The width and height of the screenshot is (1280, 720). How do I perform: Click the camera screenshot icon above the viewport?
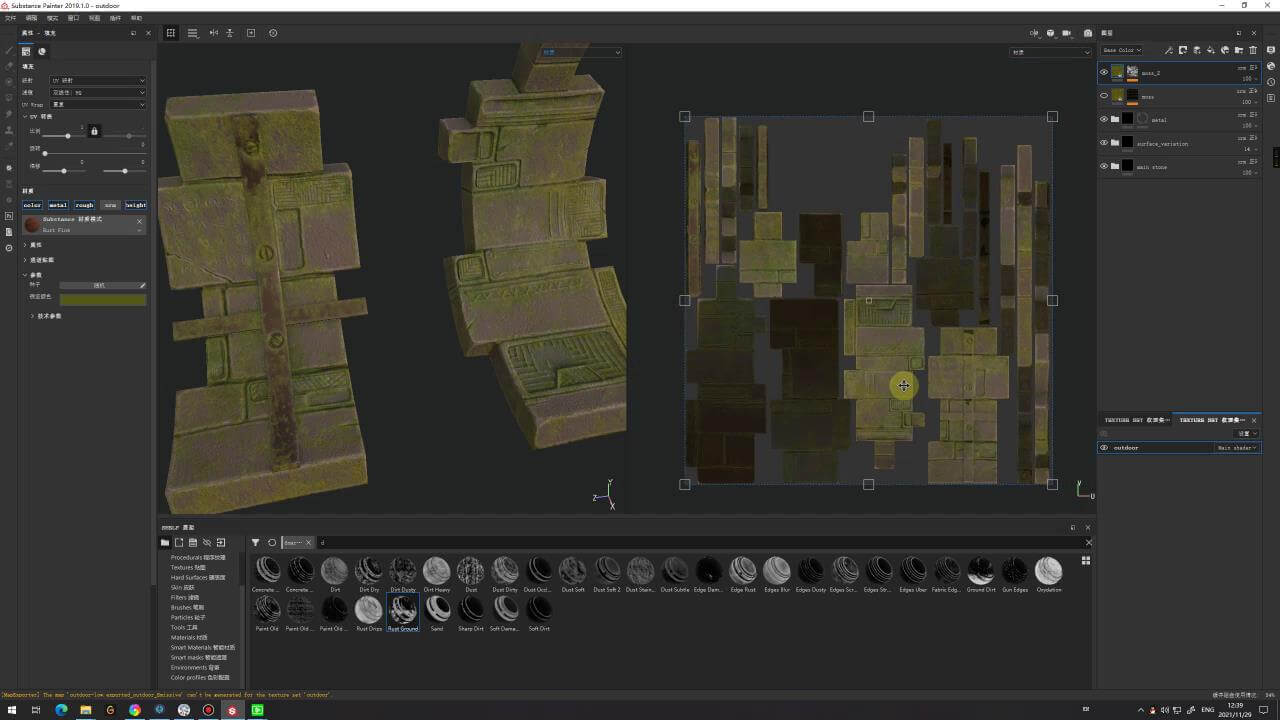(1088, 33)
